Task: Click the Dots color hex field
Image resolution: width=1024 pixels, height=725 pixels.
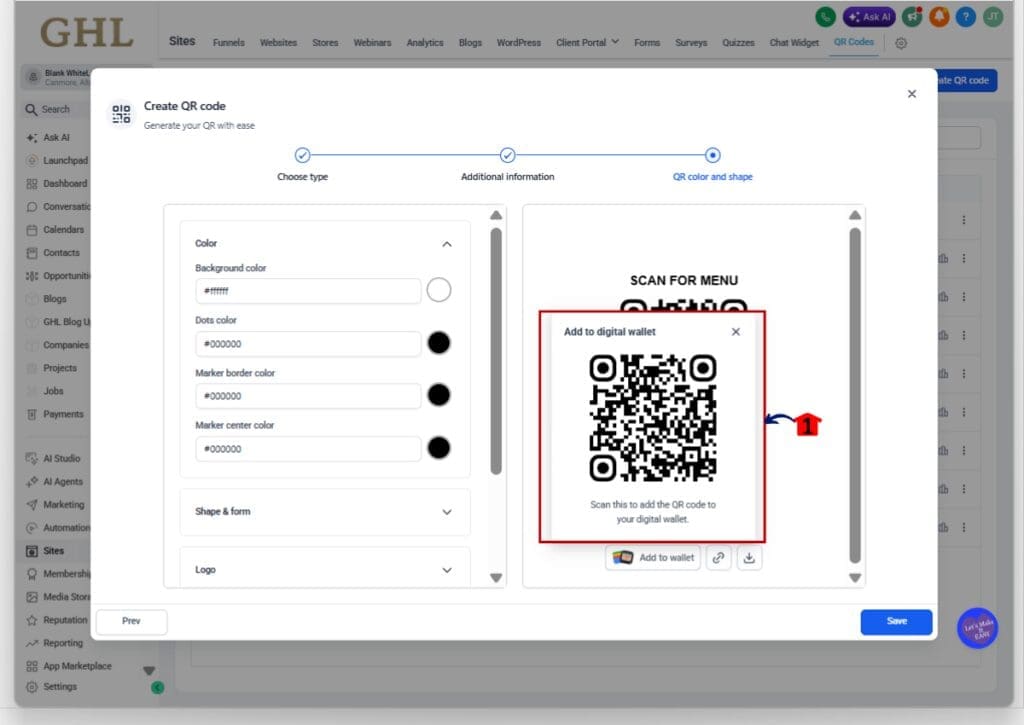Action: pos(308,344)
